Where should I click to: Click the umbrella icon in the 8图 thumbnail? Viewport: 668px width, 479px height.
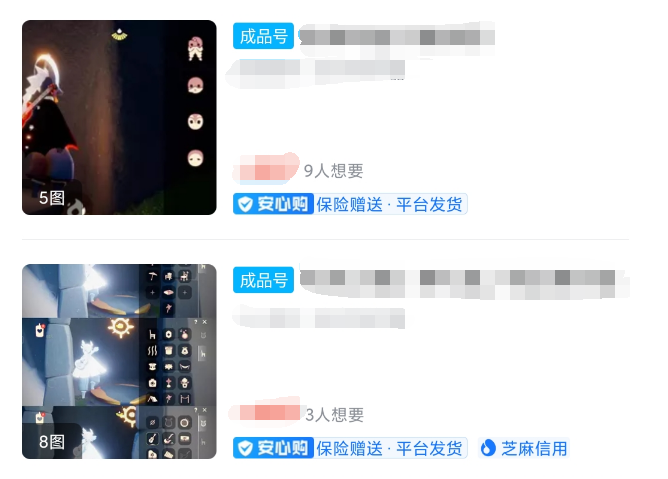153,277
